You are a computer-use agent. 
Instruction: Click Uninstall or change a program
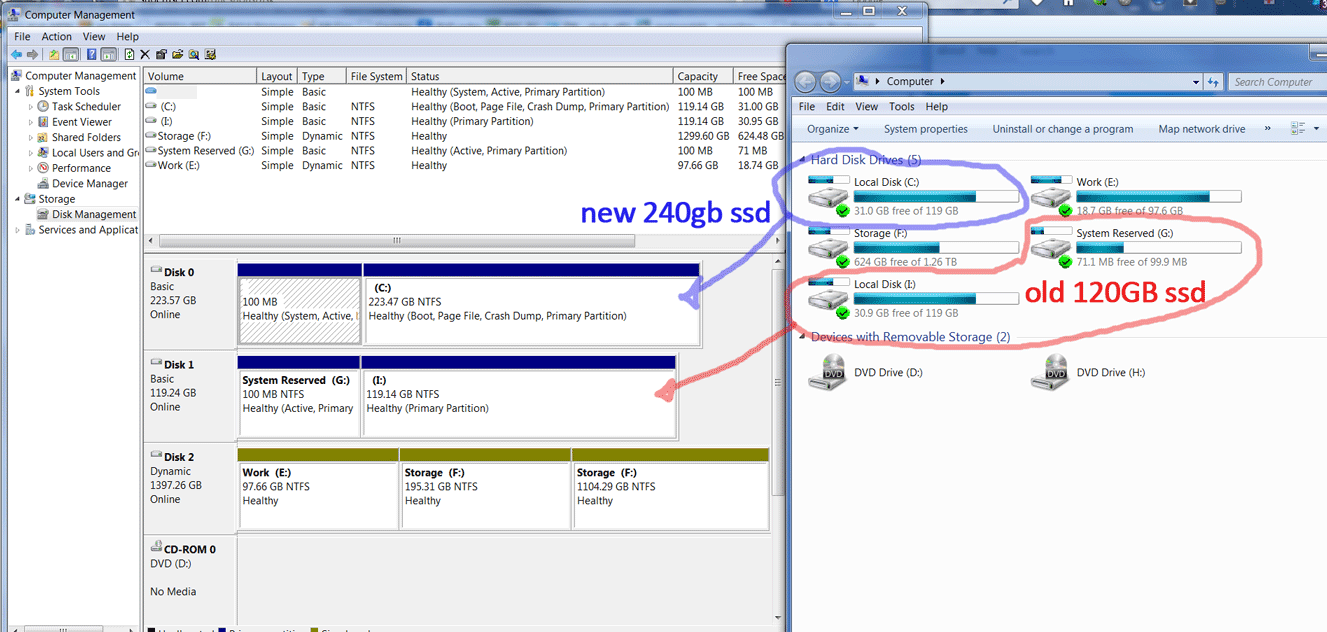coord(1062,128)
